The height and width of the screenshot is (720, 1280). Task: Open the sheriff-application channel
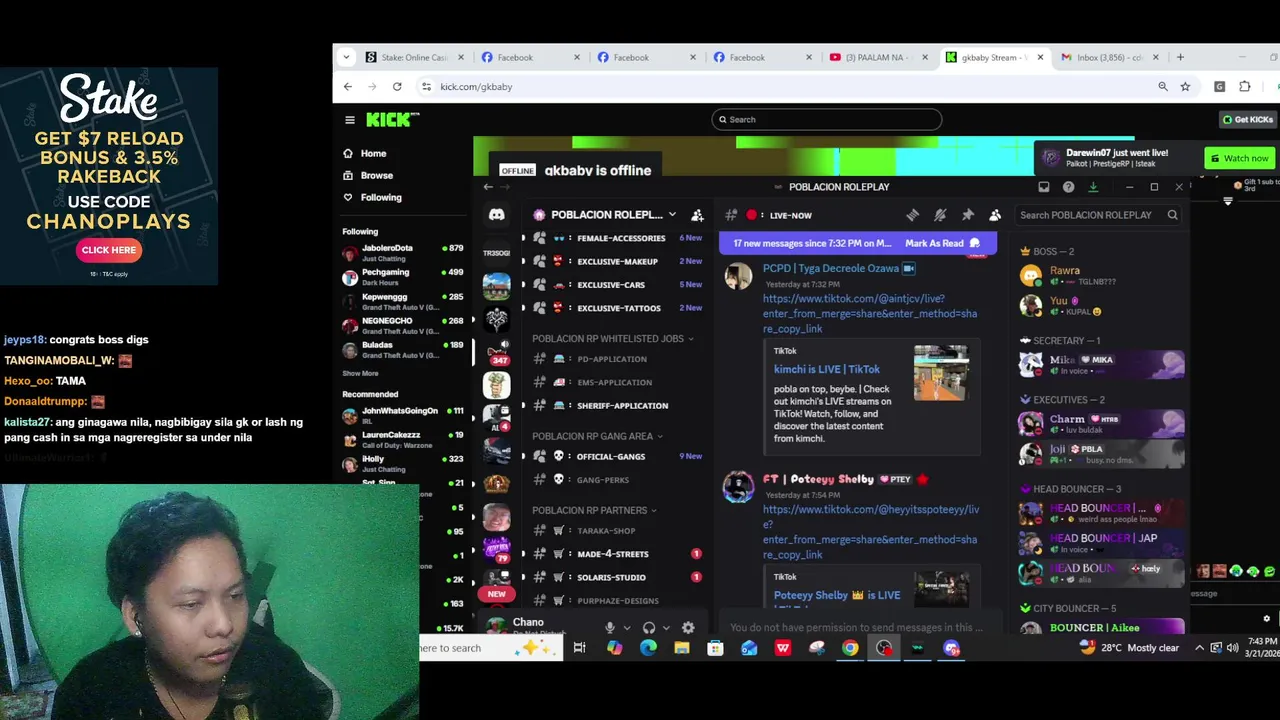622,406
